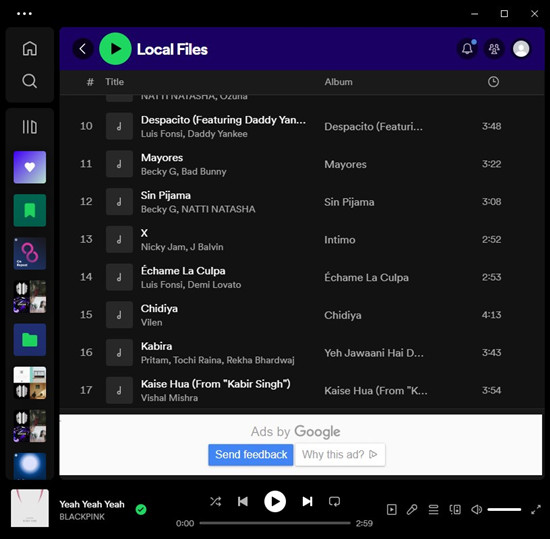The width and height of the screenshot is (550, 539).
Task: Enter full screen with expand arrows
Action: coord(536,510)
